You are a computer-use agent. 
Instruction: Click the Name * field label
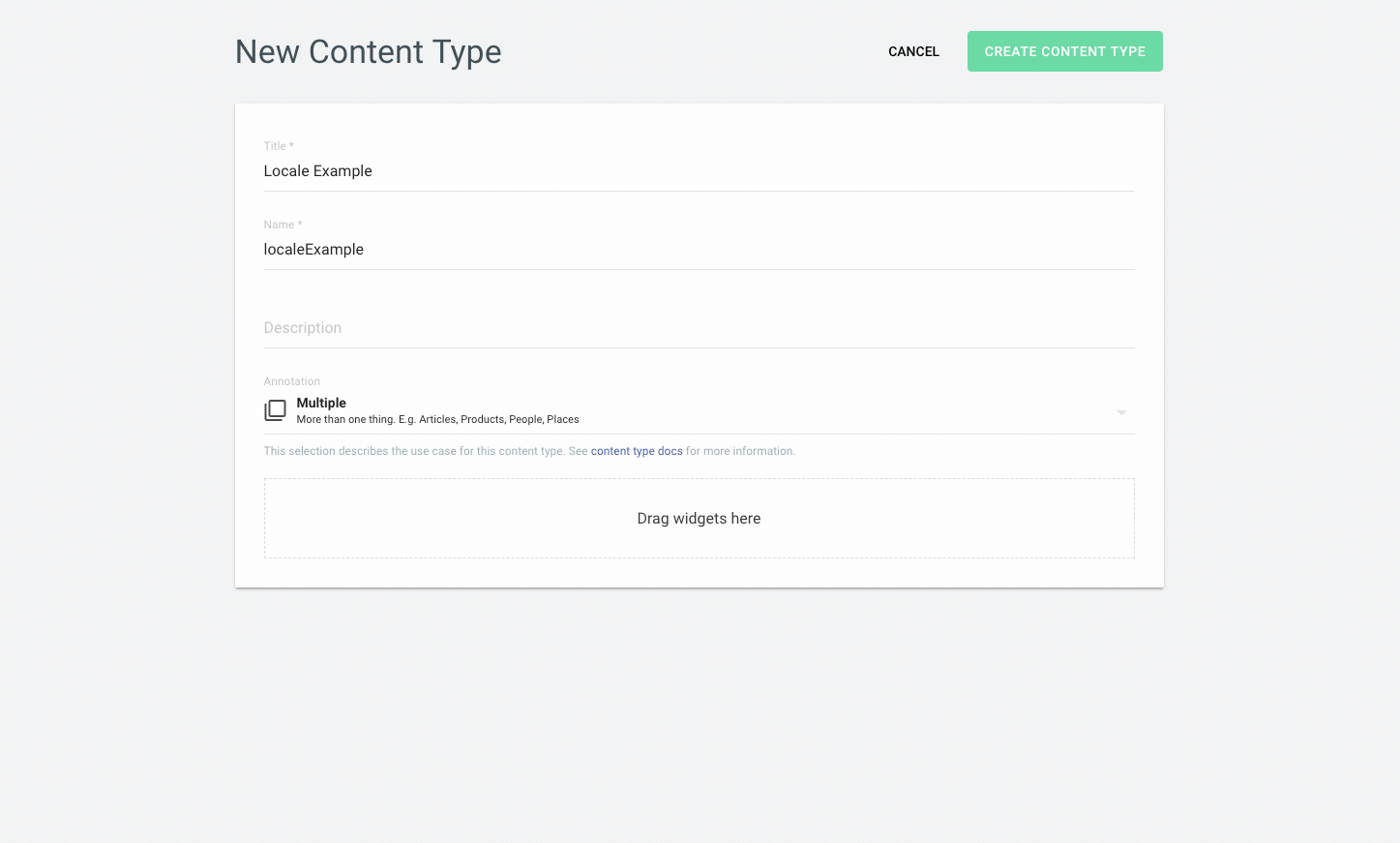point(283,225)
